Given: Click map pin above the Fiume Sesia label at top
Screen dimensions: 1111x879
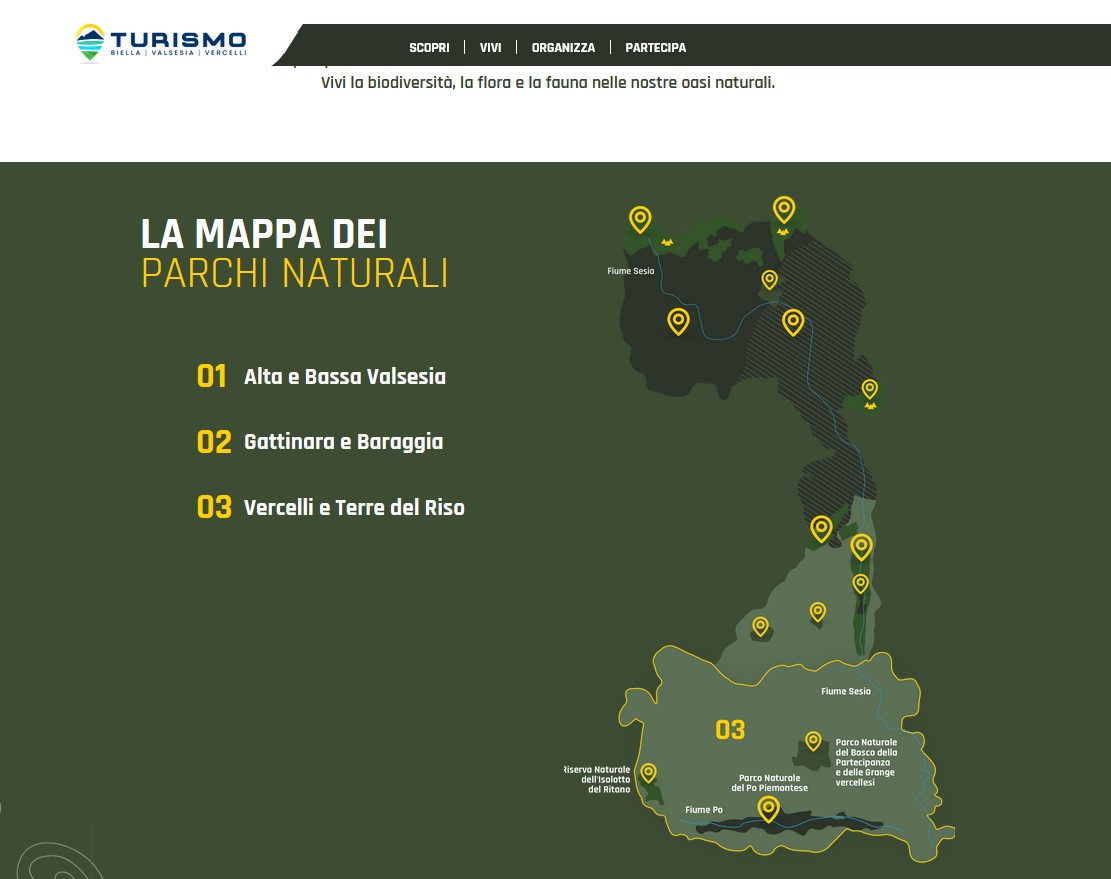Looking at the screenshot, I should pos(640,217).
